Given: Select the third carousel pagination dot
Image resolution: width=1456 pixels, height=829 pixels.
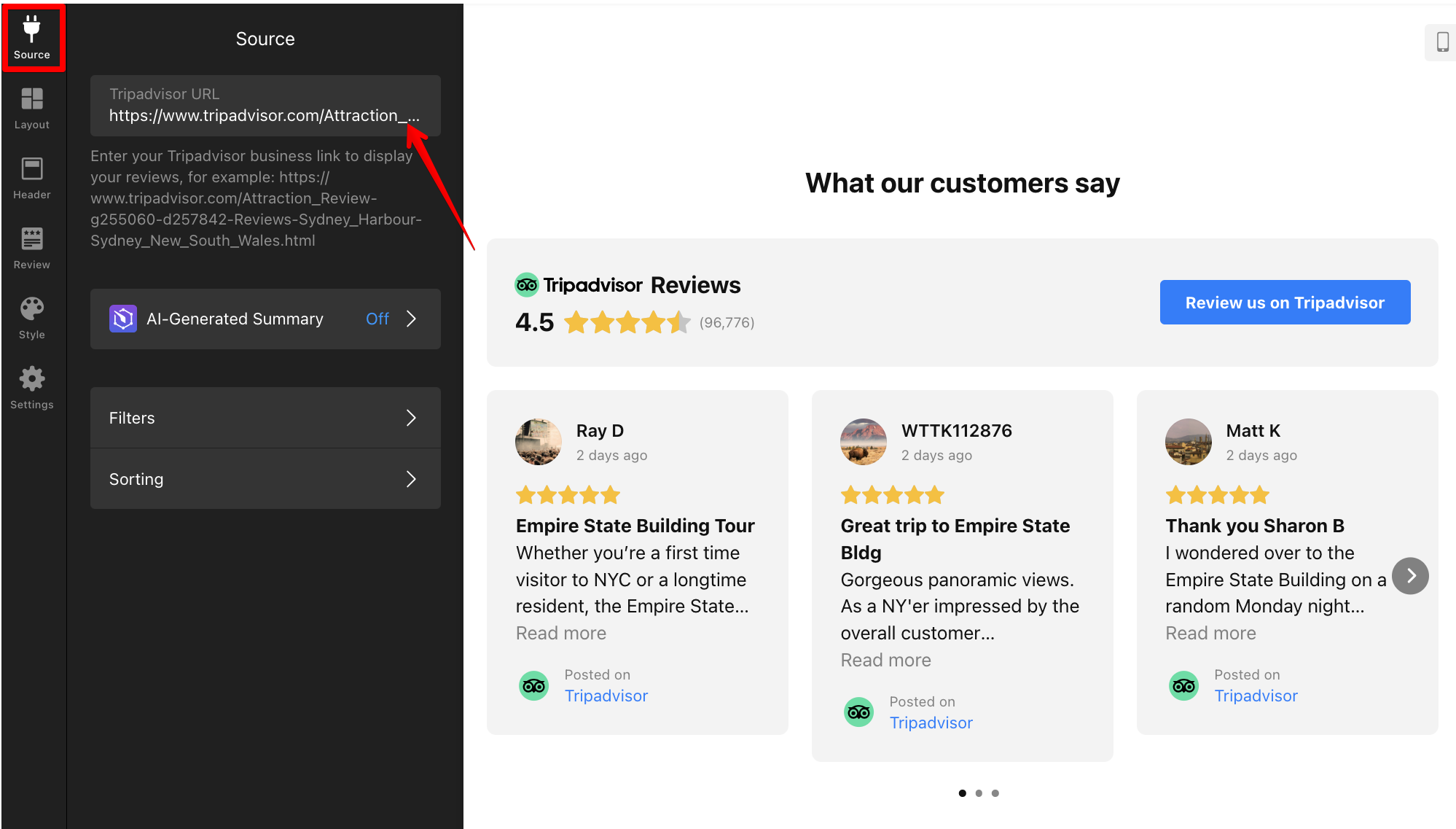Looking at the screenshot, I should [x=995, y=793].
